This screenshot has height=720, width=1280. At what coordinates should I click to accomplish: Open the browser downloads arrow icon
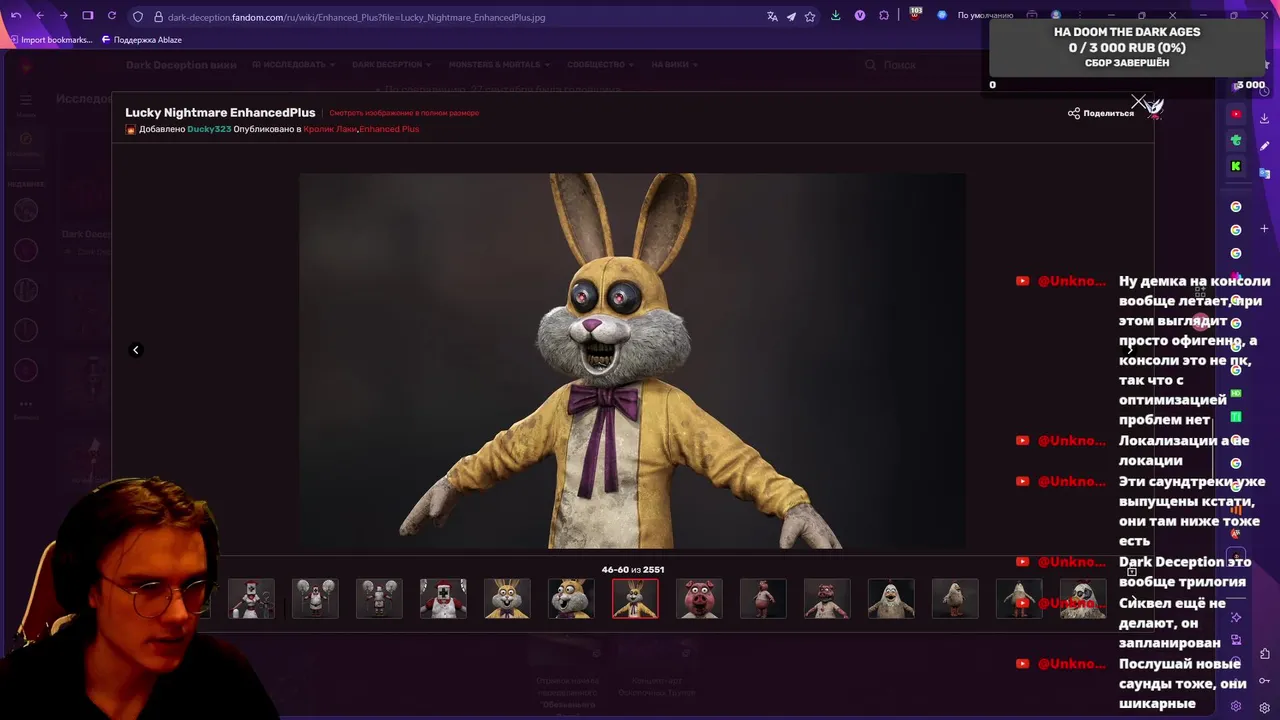coord(836,16)
